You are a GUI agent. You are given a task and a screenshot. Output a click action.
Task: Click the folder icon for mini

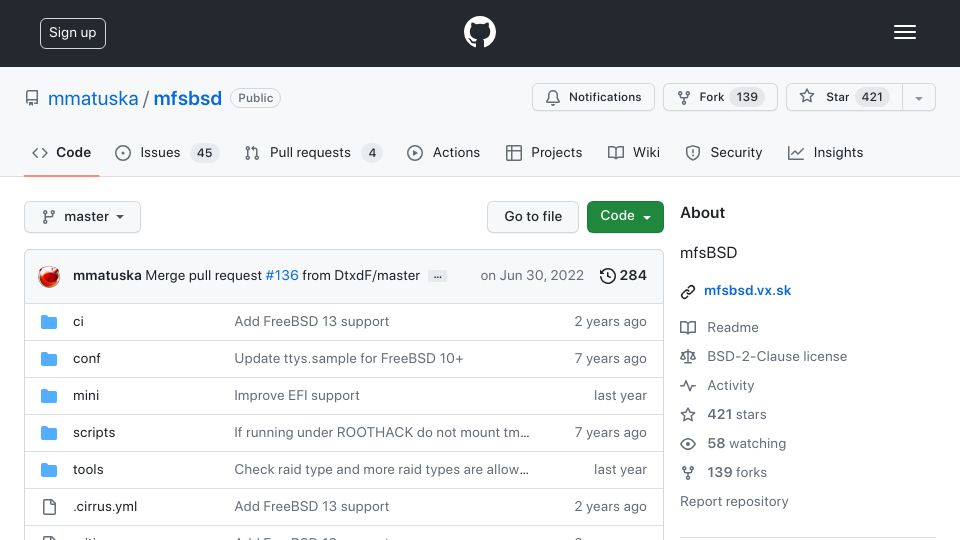coord(49,396)
